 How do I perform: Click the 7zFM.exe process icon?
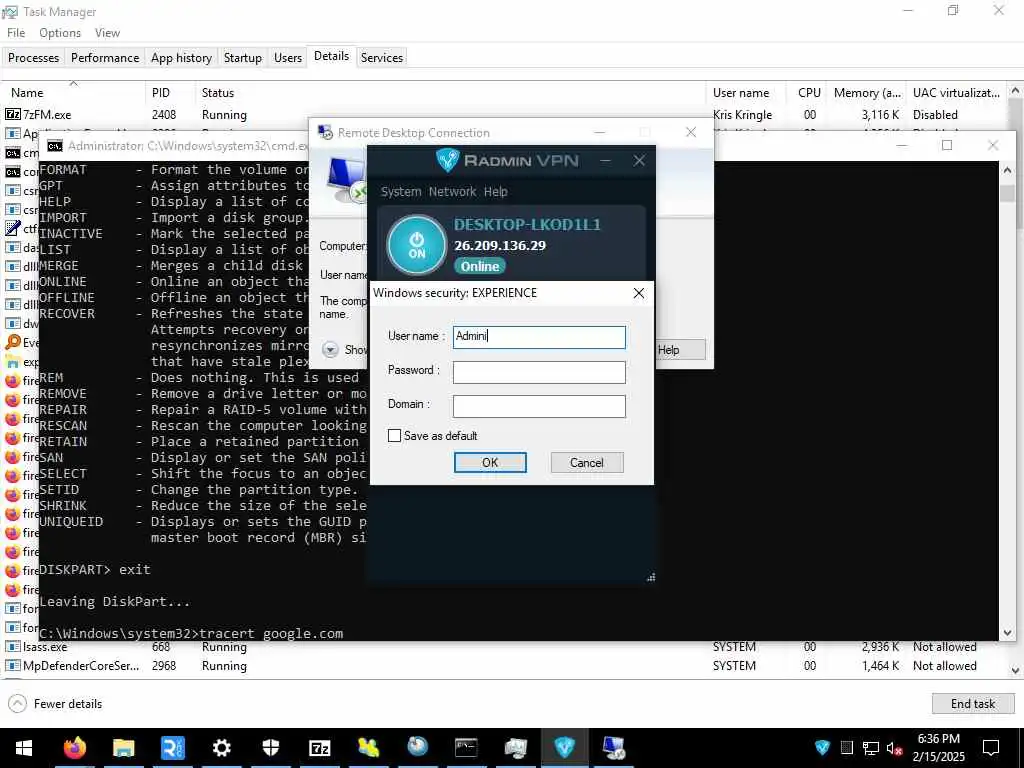[12, 114]
